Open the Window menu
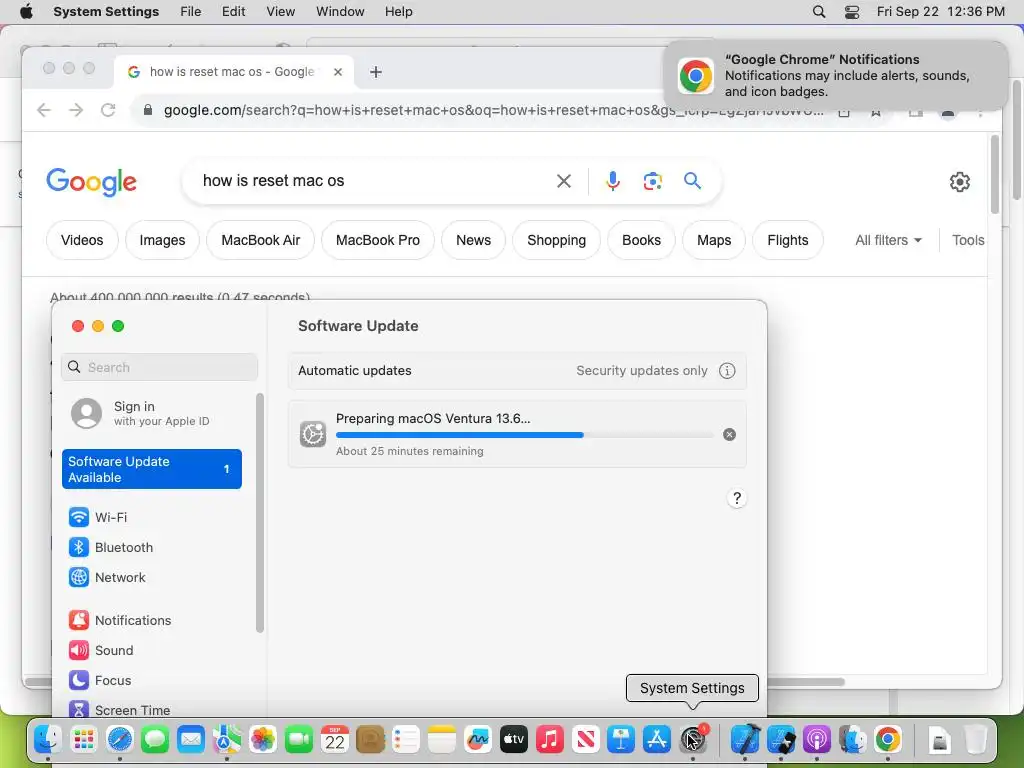The width and height of the screenshot is (1024, 768). (x=340, y=12)
